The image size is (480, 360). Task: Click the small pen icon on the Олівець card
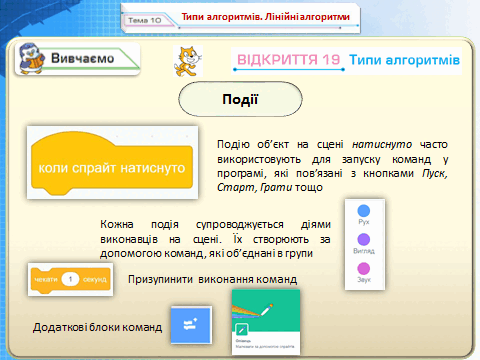pyautogui.click(x=241, y=330)
